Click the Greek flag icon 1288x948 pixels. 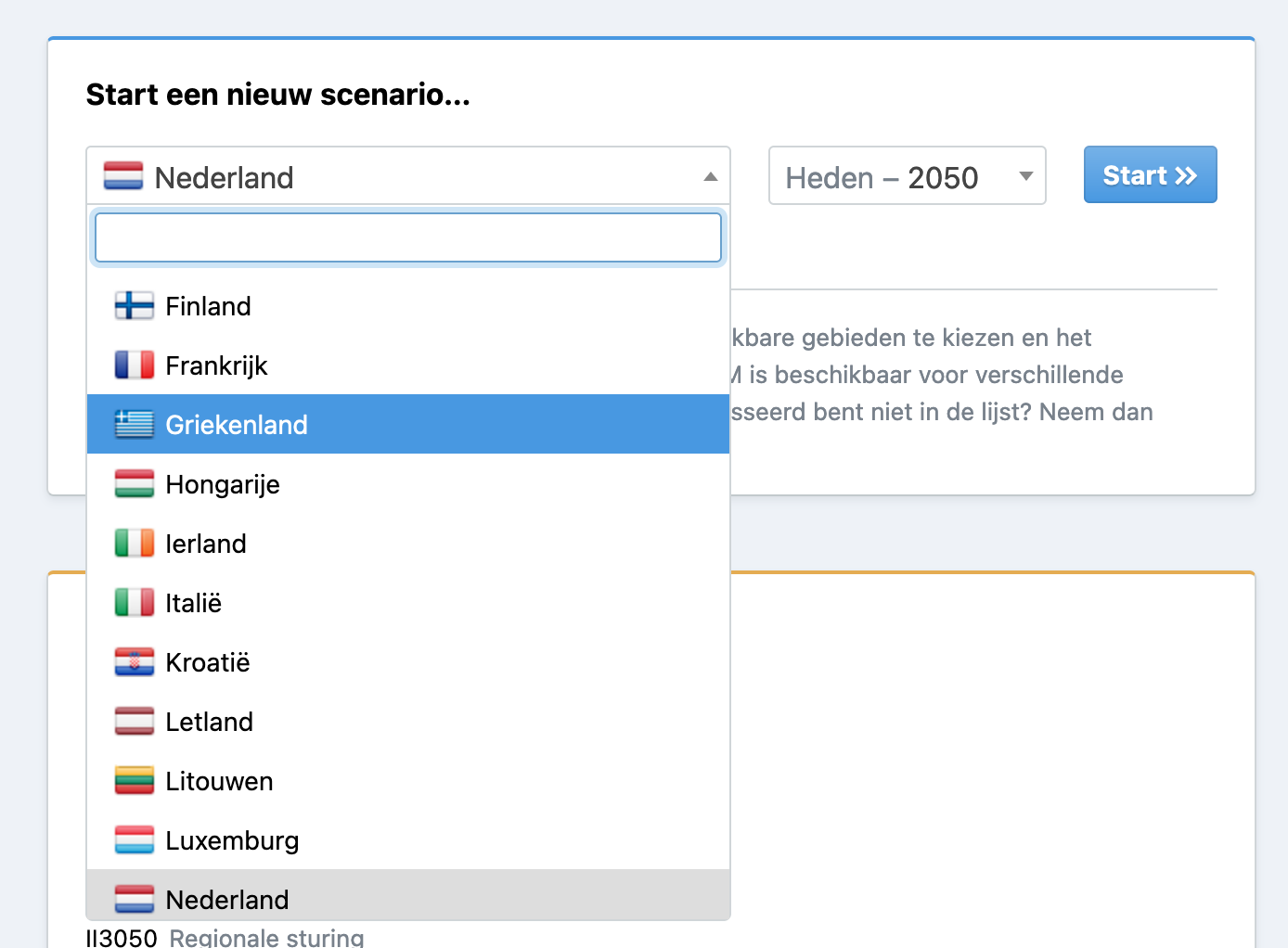(x=135, y=425)
